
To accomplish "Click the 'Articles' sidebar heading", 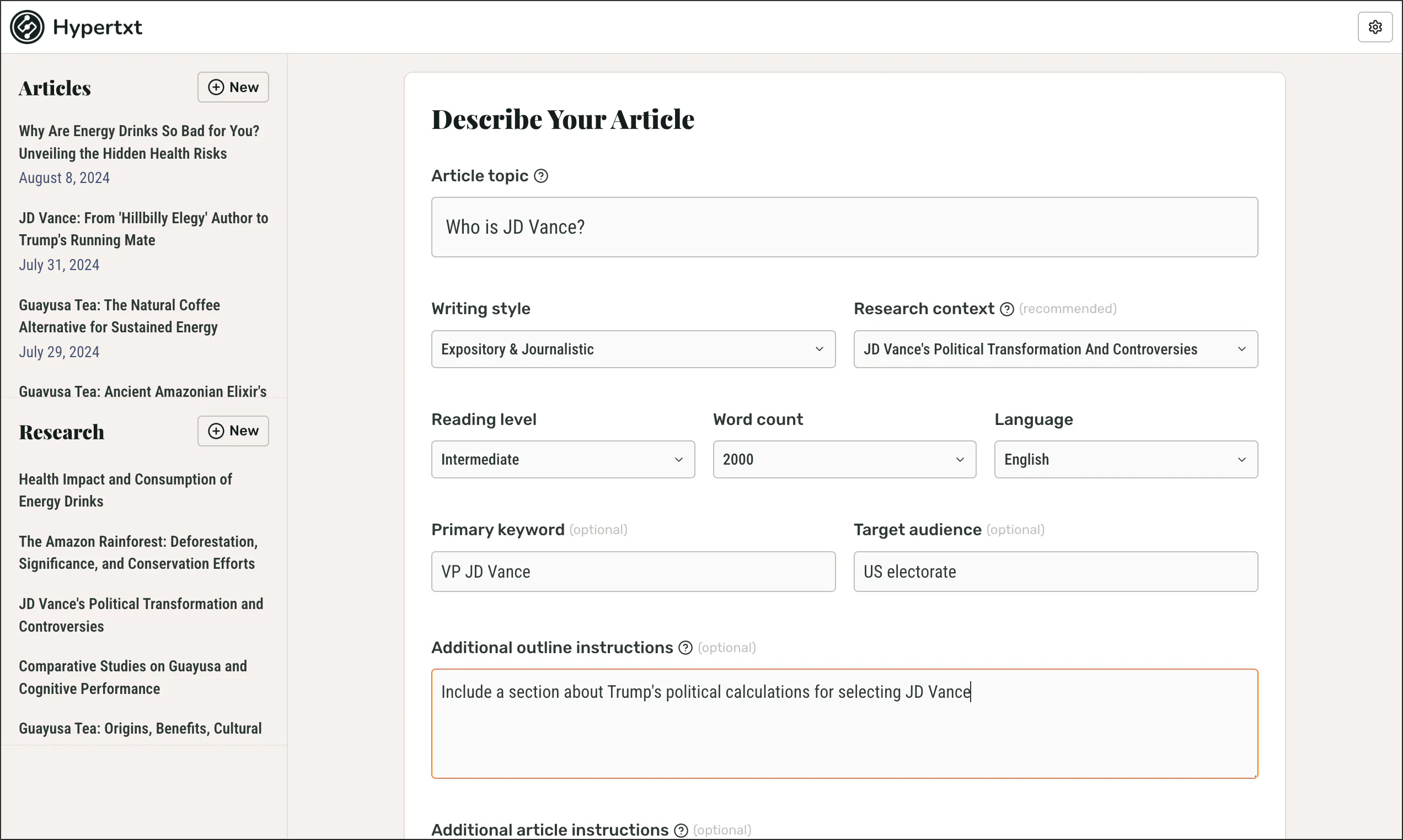I will point(55,88).
